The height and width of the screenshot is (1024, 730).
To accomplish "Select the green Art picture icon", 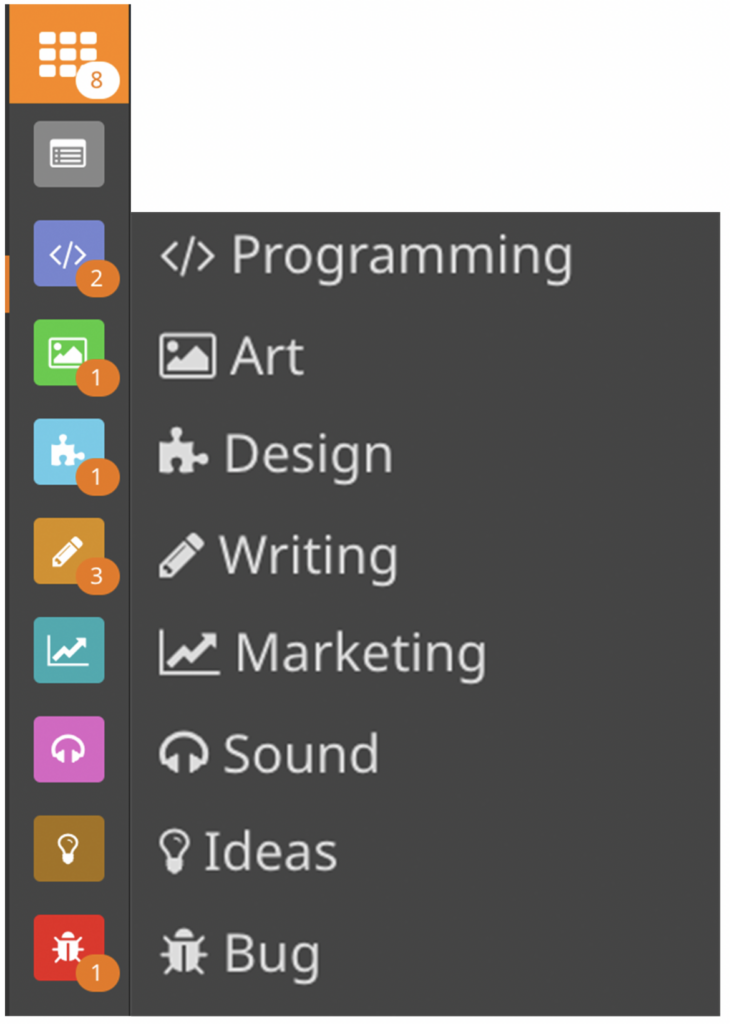I will tap(69, 353).
